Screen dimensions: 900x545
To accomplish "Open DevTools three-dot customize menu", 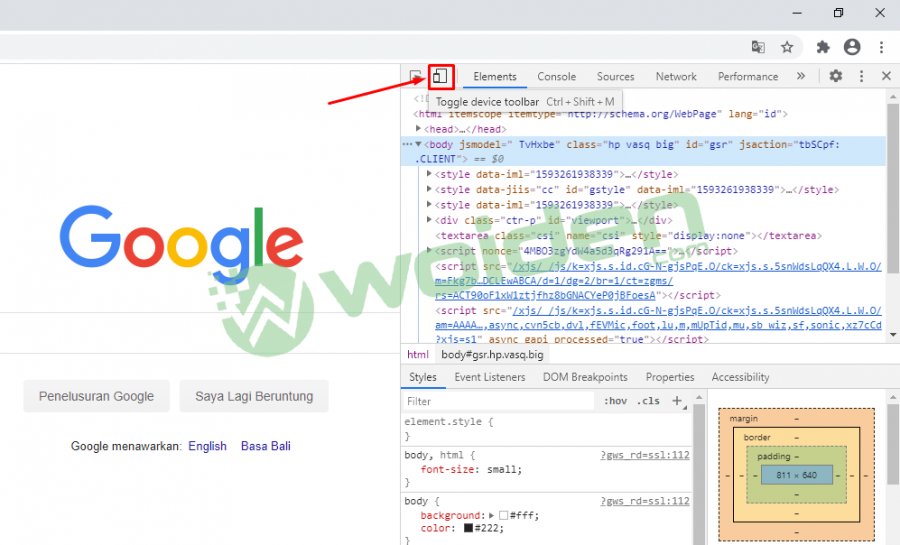I will tap(861, 76).
